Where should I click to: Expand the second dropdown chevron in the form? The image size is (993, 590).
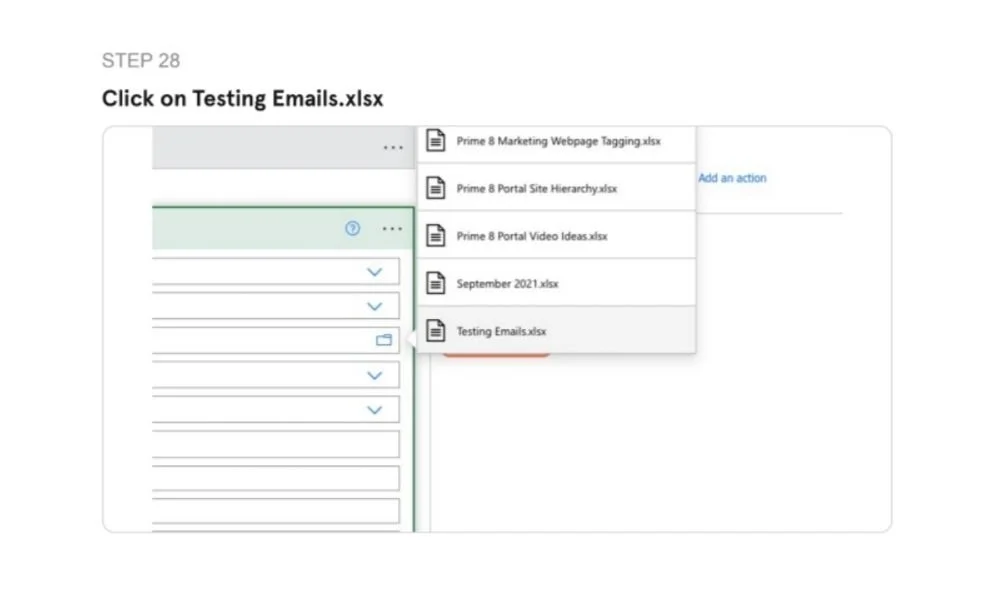tap(374, 305)
